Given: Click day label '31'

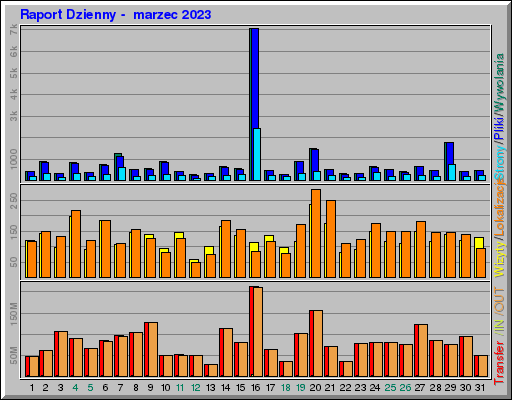Looking at the screenshot, I should tap(480, 388).
